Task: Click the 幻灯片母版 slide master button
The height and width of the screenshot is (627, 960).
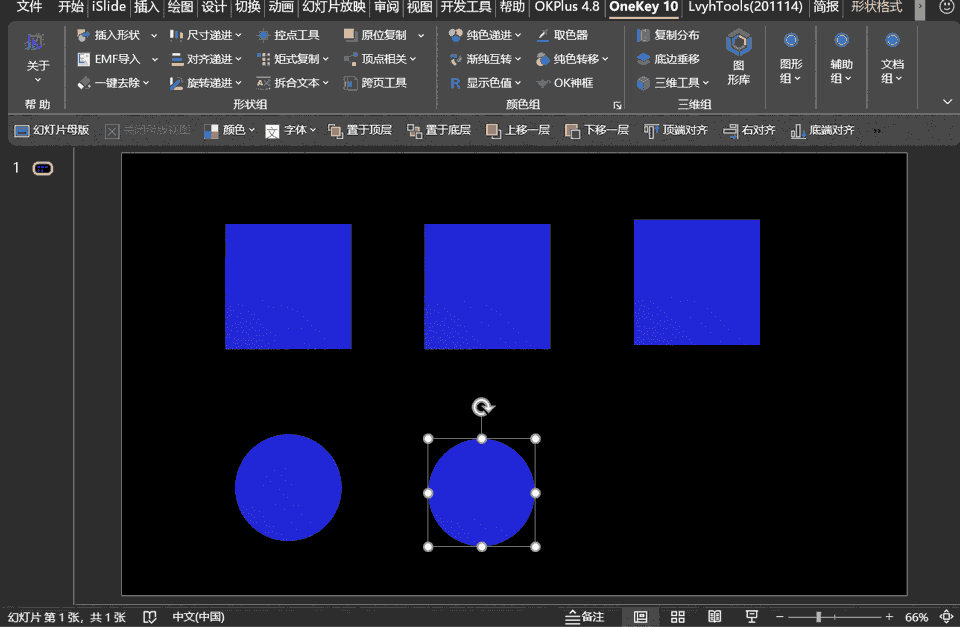Action: point(52,130)
